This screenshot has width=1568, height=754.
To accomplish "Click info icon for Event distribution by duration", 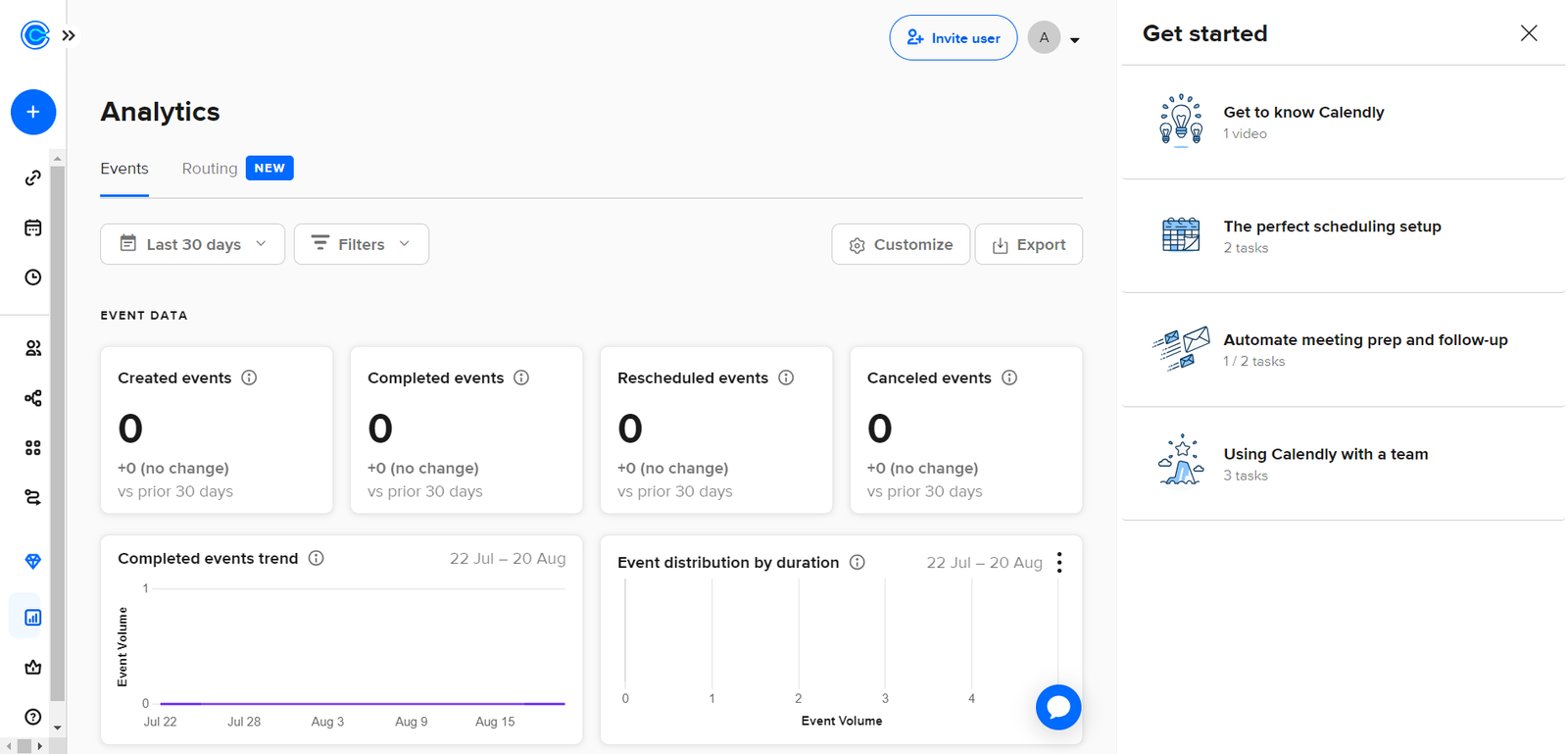I will [857, 562].
